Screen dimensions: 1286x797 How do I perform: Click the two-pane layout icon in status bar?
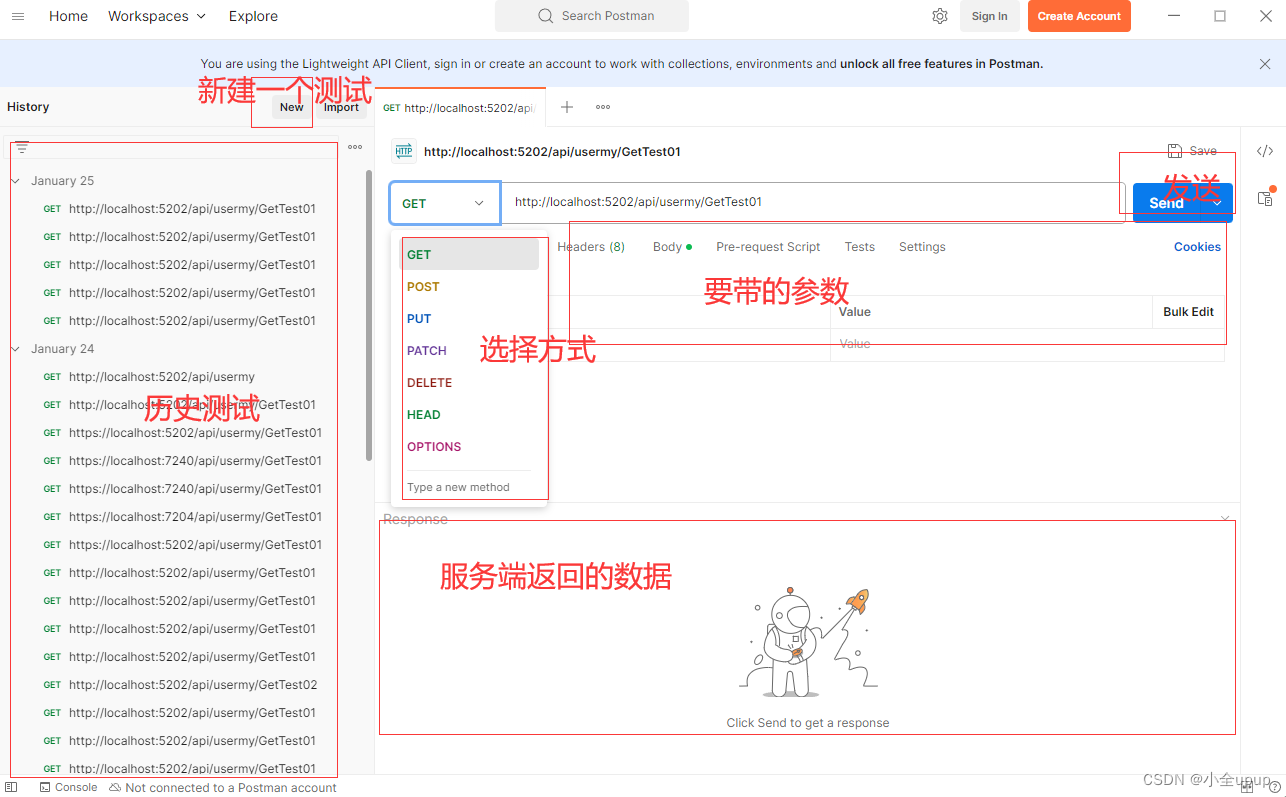click(x=1246, y=787)
